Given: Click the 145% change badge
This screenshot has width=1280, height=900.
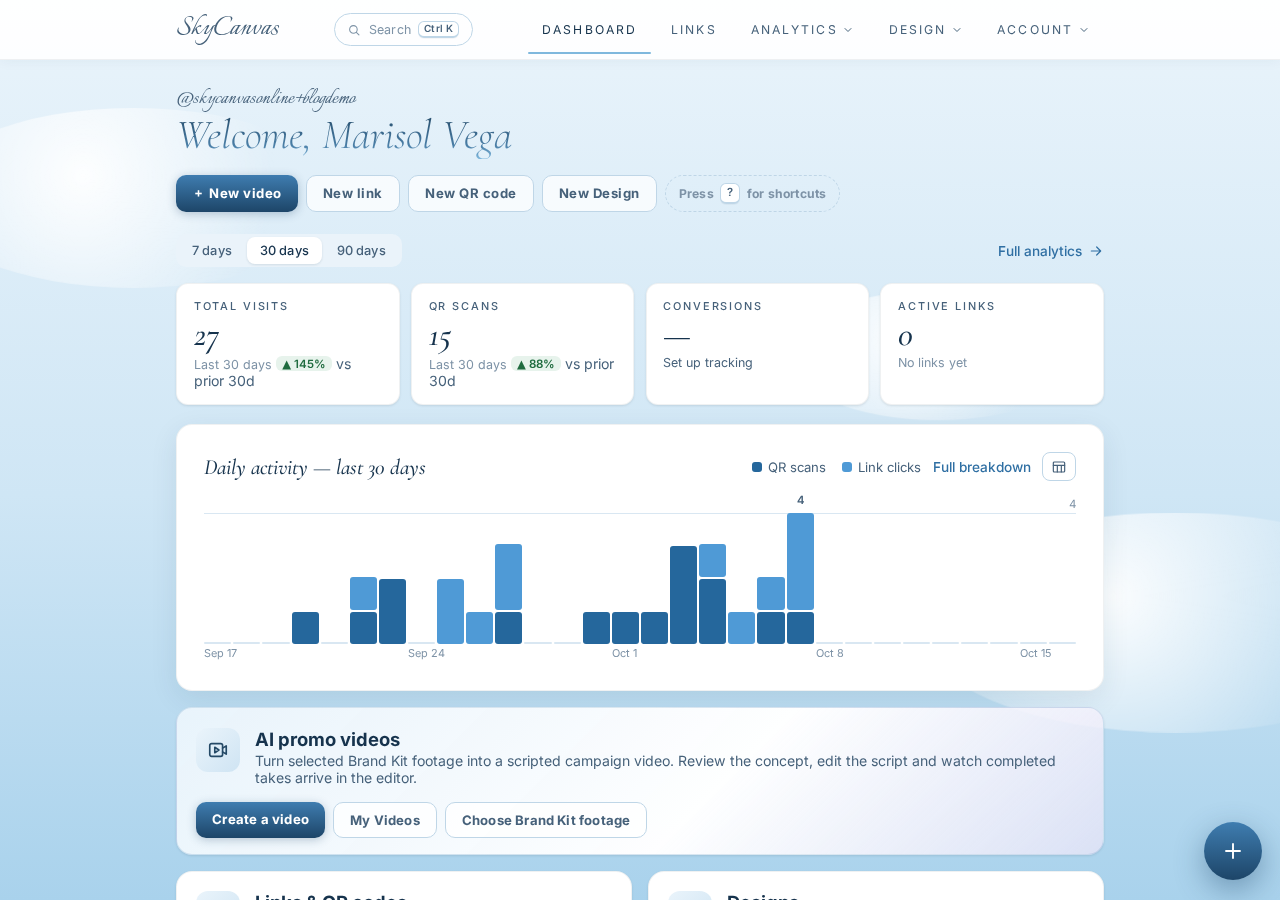Looking at the screenshot, I should click(x=304, y=364).
